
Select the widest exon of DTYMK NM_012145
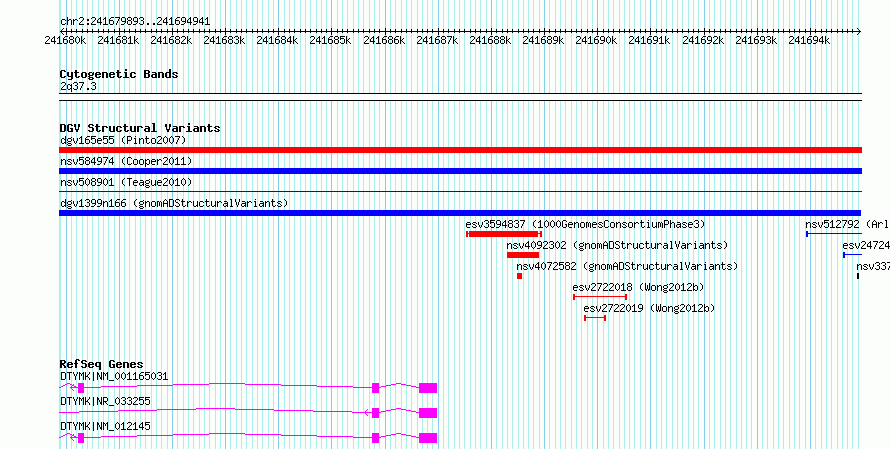pyautogui.click(x=428, y=438)
